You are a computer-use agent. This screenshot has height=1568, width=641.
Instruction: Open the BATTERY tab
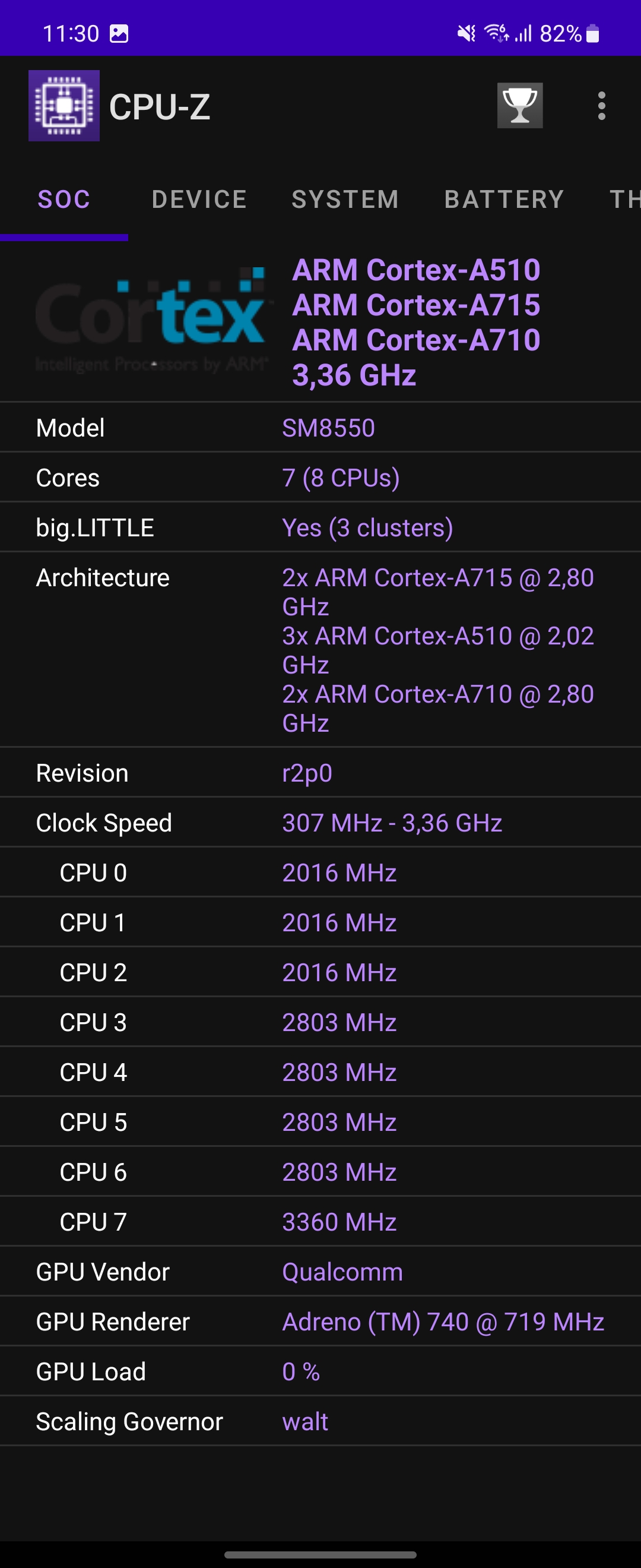click(504, 200)
